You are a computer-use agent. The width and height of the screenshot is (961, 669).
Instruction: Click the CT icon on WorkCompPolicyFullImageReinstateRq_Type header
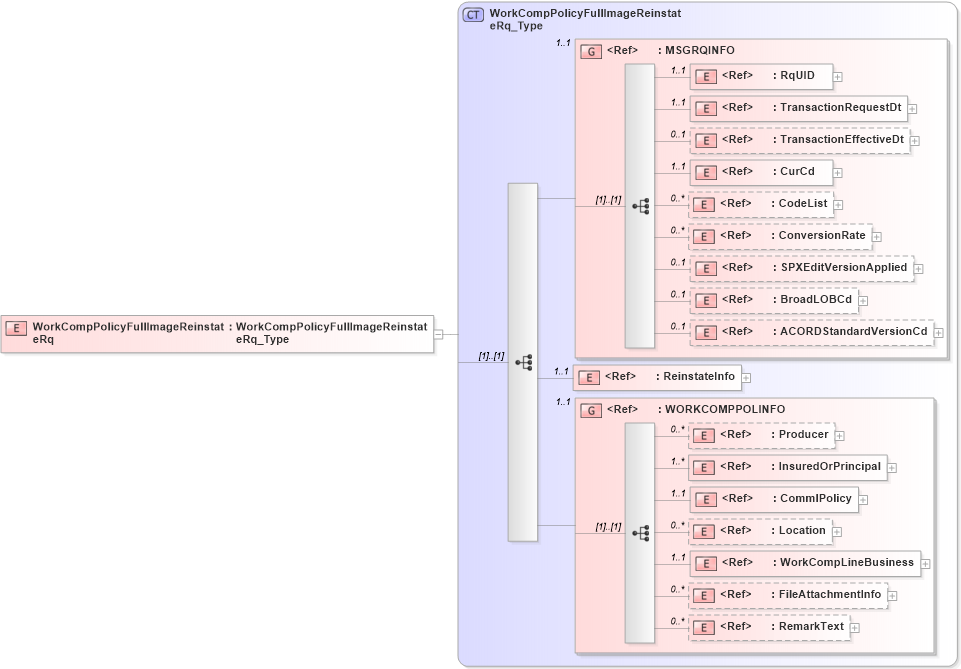[474, 14]
